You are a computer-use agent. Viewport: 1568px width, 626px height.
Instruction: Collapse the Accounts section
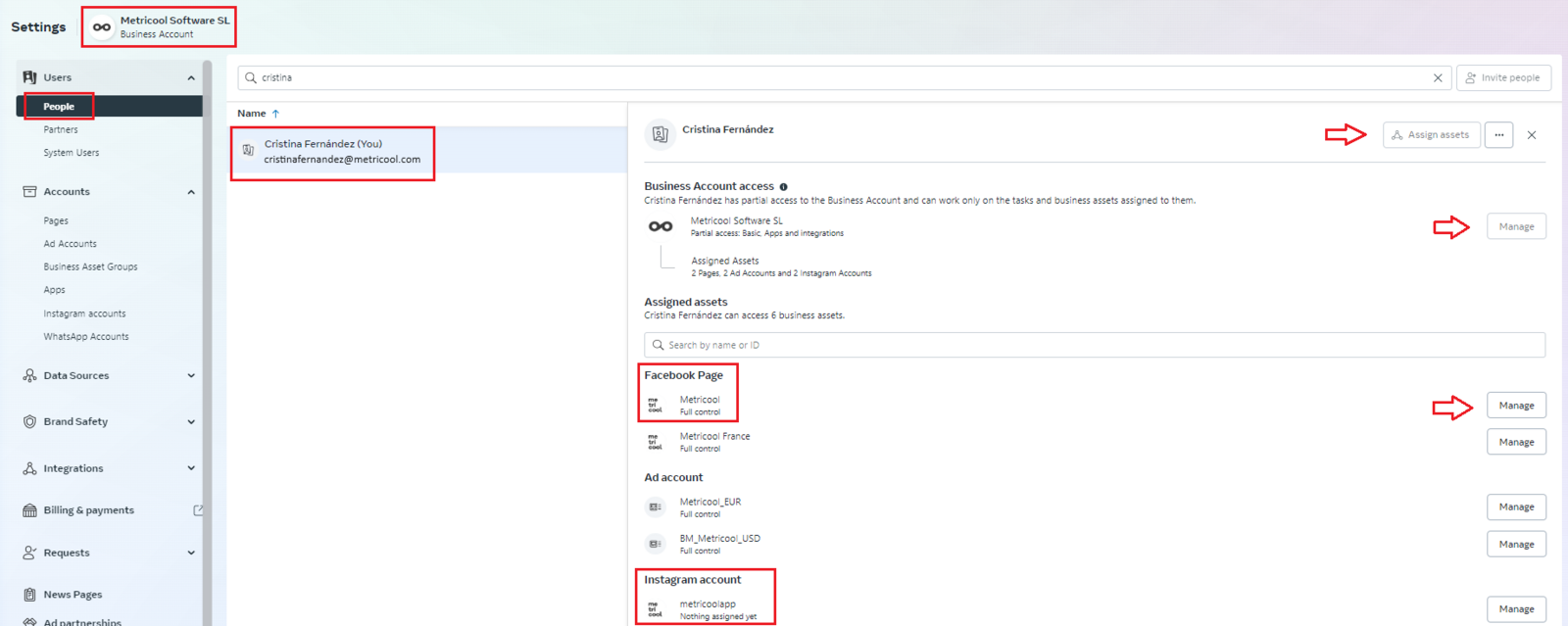[x=191, y=192]
